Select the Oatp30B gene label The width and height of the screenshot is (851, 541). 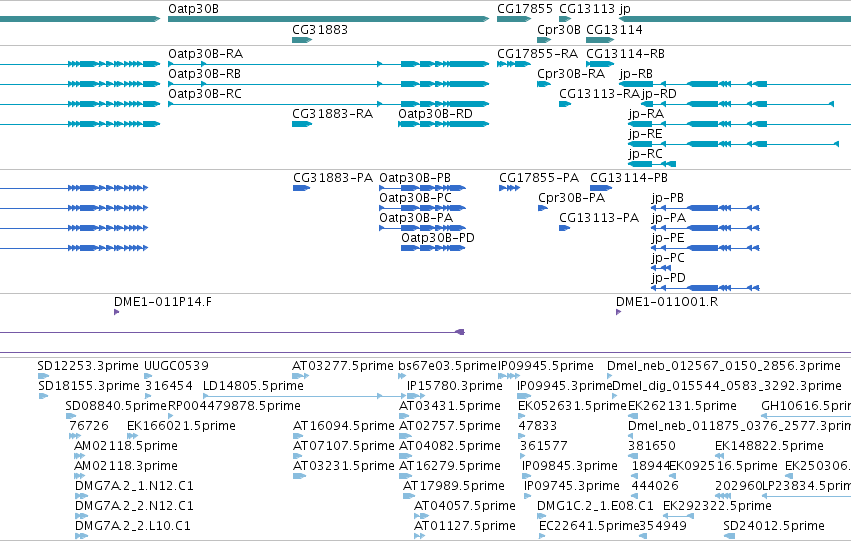[x=193, y=9]
